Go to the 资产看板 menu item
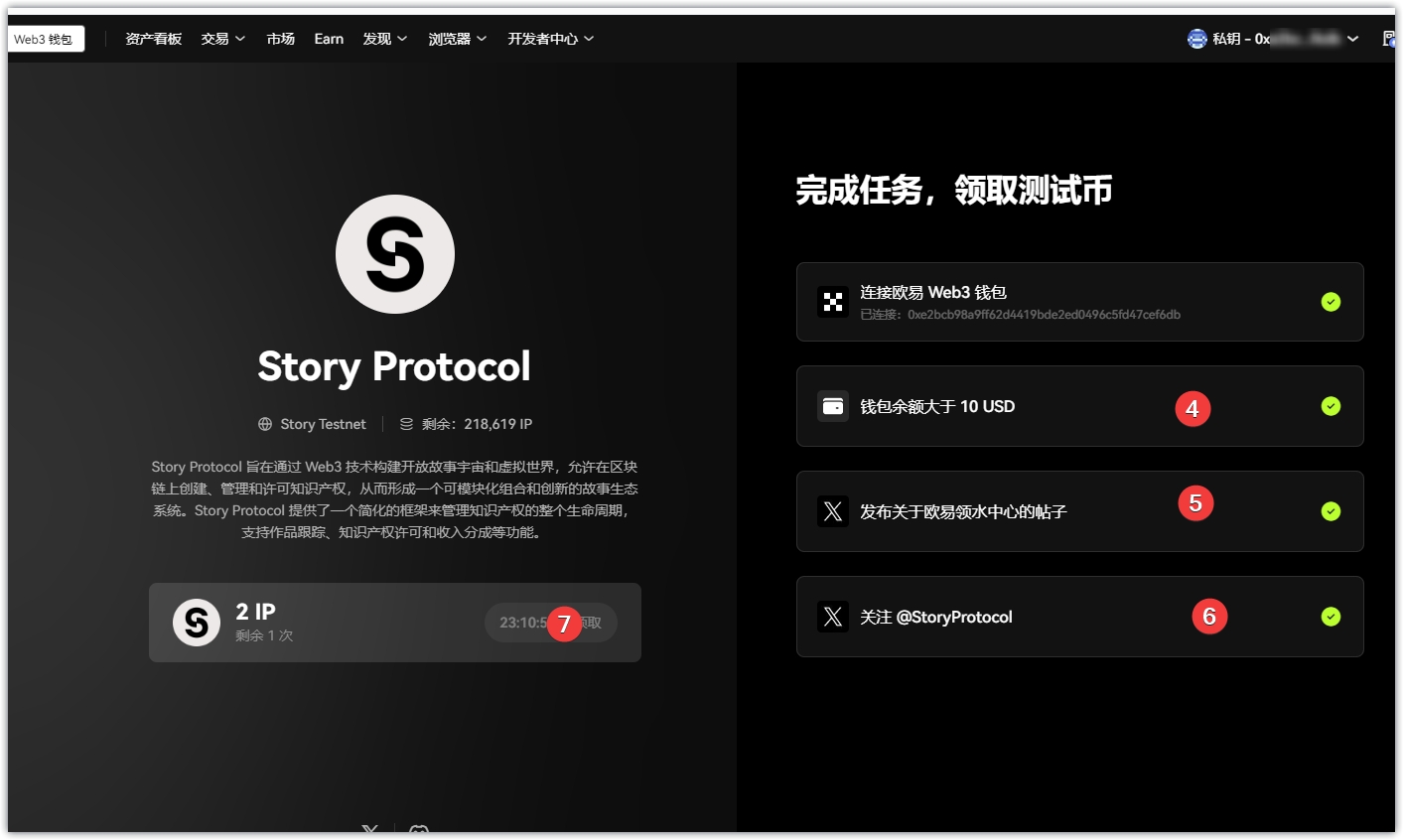Image resolution: width=1403 pixels, height=840 pixels. [153, 39]
